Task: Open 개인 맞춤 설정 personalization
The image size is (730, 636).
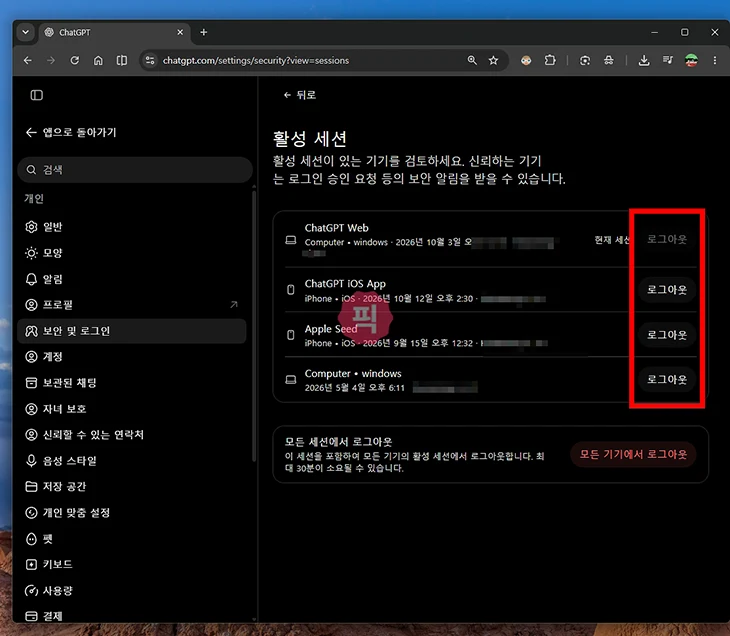Action: (132, 513)
